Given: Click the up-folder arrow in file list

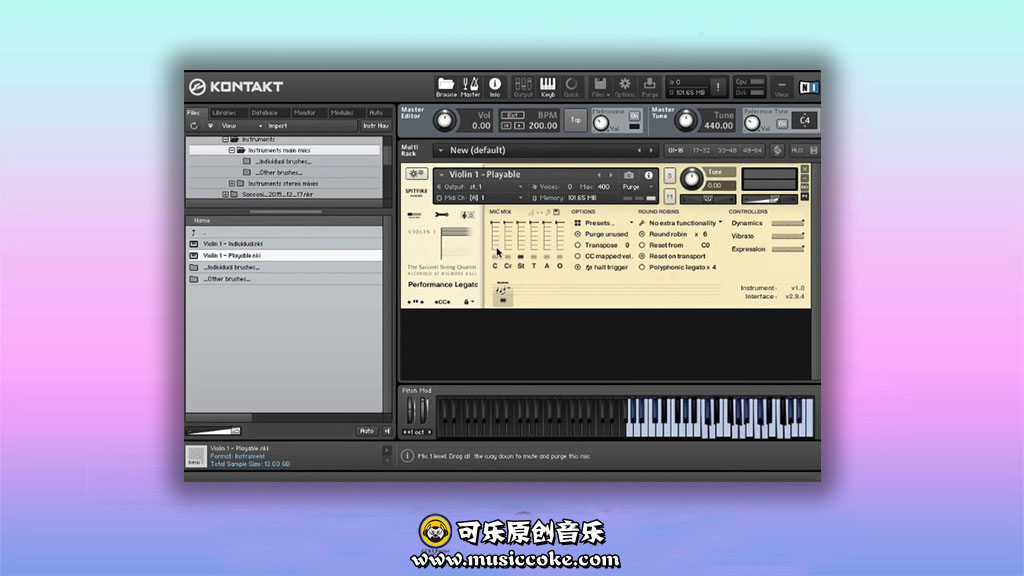Looking at the screenshot, I should pos(193,232).
